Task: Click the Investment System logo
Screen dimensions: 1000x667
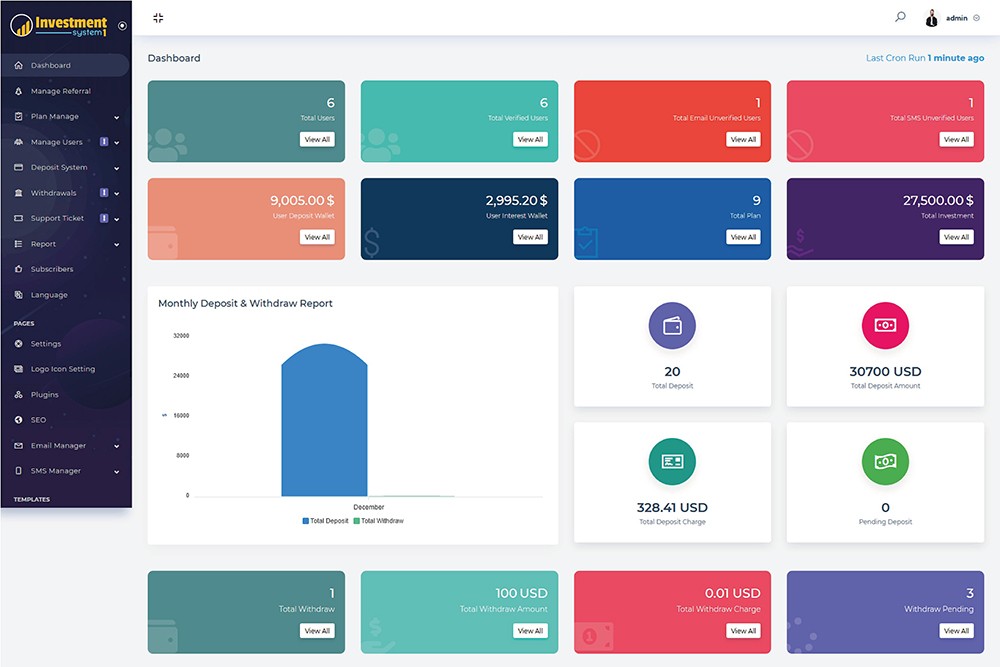Action: (58, 26)
